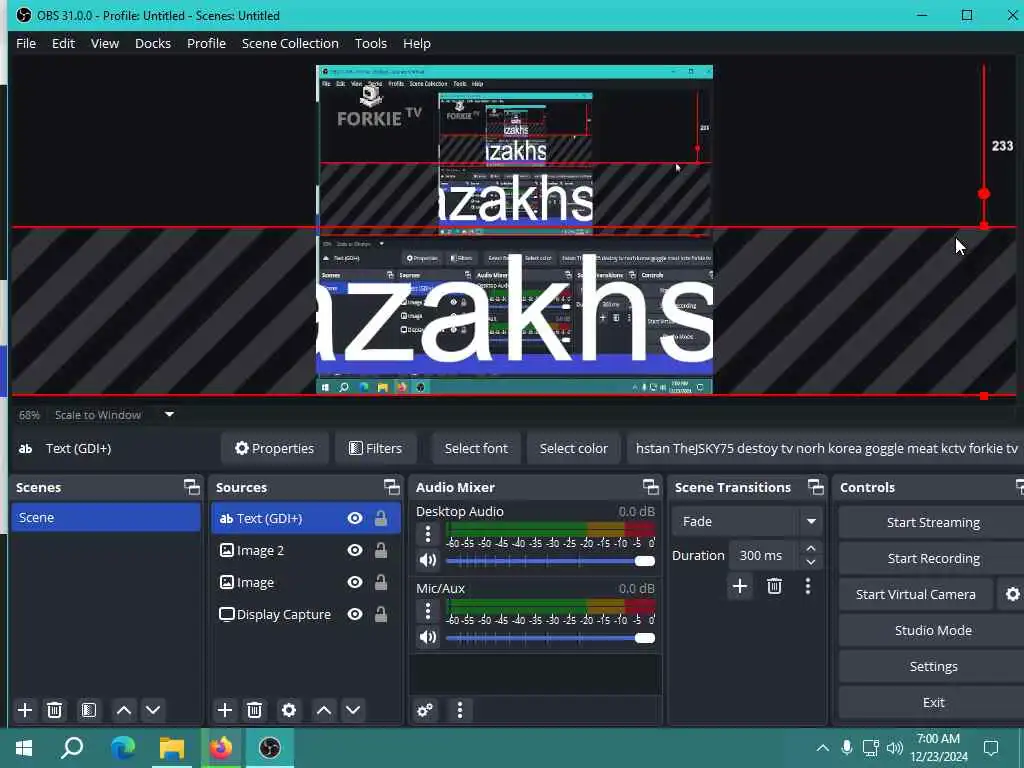
Task: Adjust Desktop Audio volume slider
Action: (x=550, y=561)
